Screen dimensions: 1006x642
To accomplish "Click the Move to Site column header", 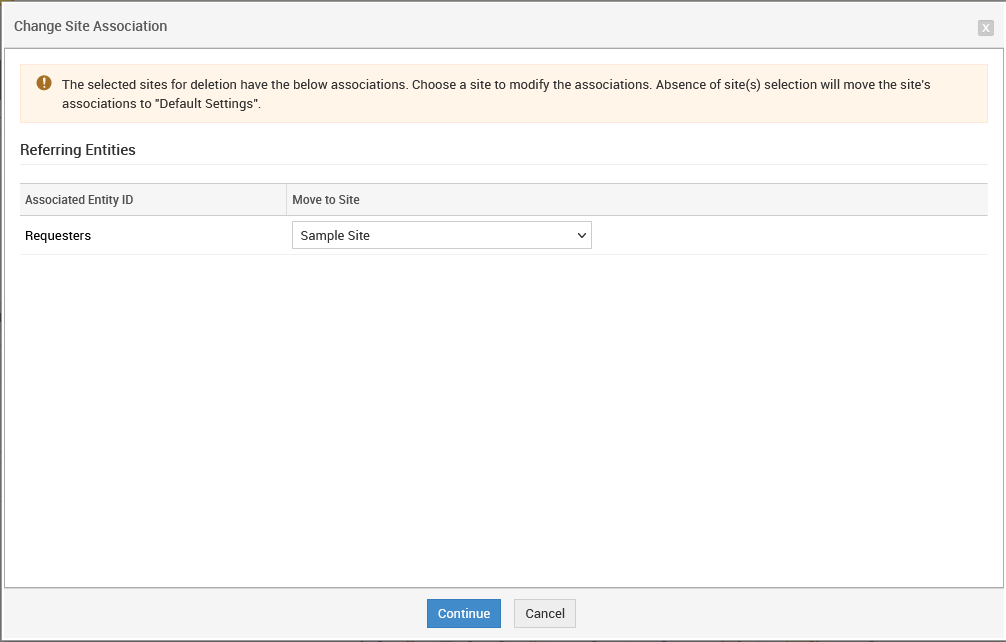I will pyautogui.click(x=326, y=200).
